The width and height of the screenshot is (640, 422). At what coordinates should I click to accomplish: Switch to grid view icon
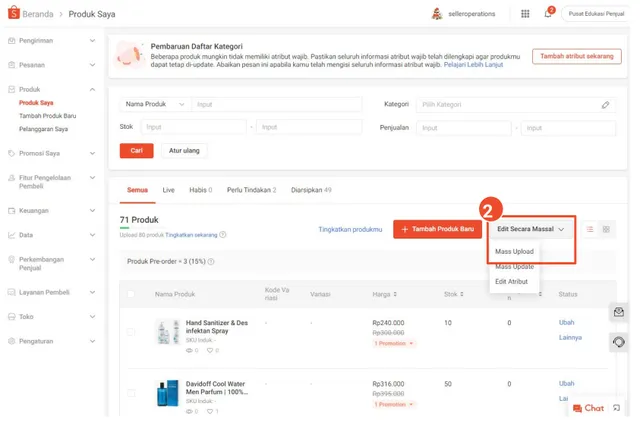point(606,229)
